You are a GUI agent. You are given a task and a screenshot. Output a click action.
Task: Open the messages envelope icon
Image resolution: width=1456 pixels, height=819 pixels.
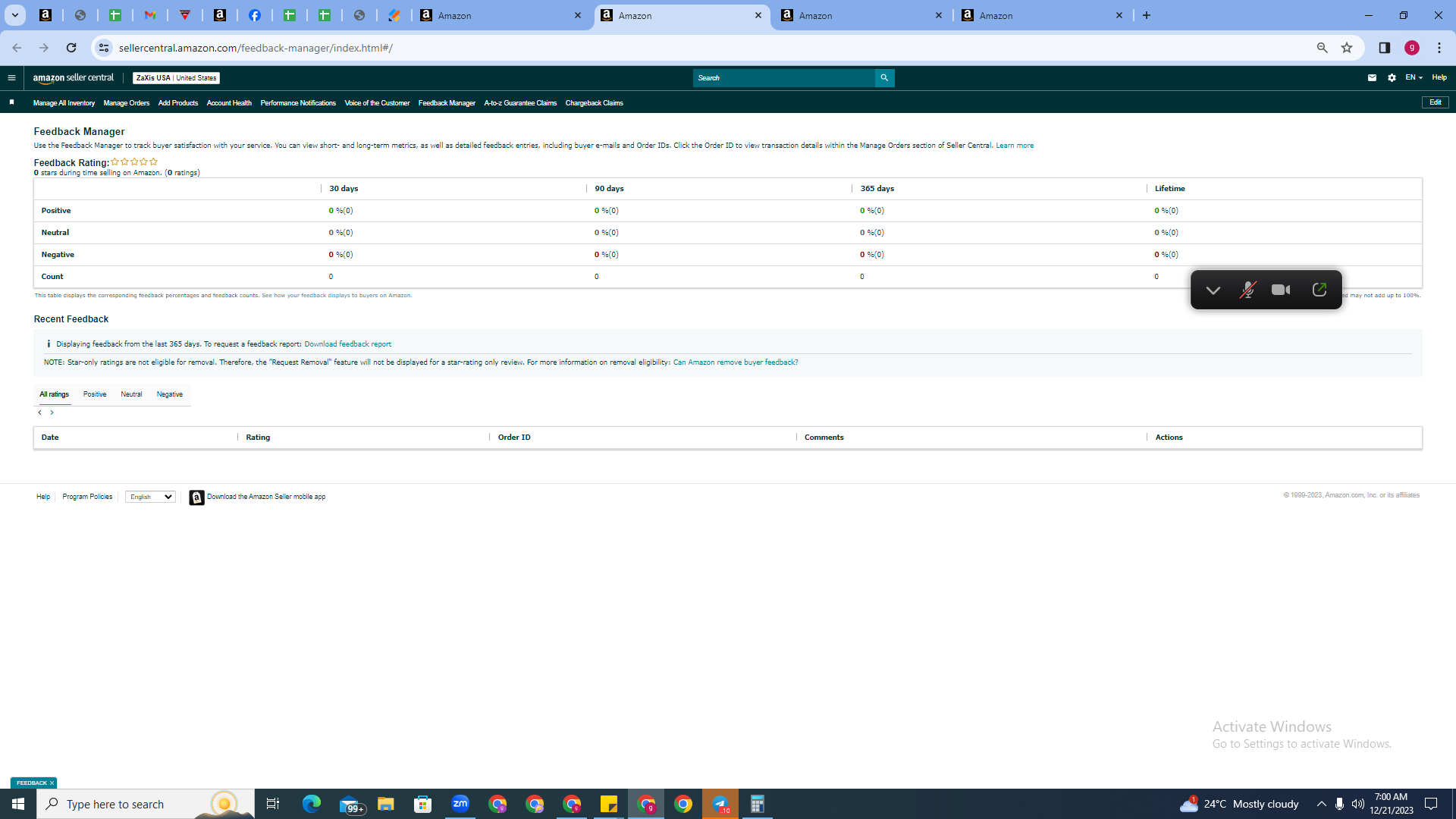tap(1372, 77)
